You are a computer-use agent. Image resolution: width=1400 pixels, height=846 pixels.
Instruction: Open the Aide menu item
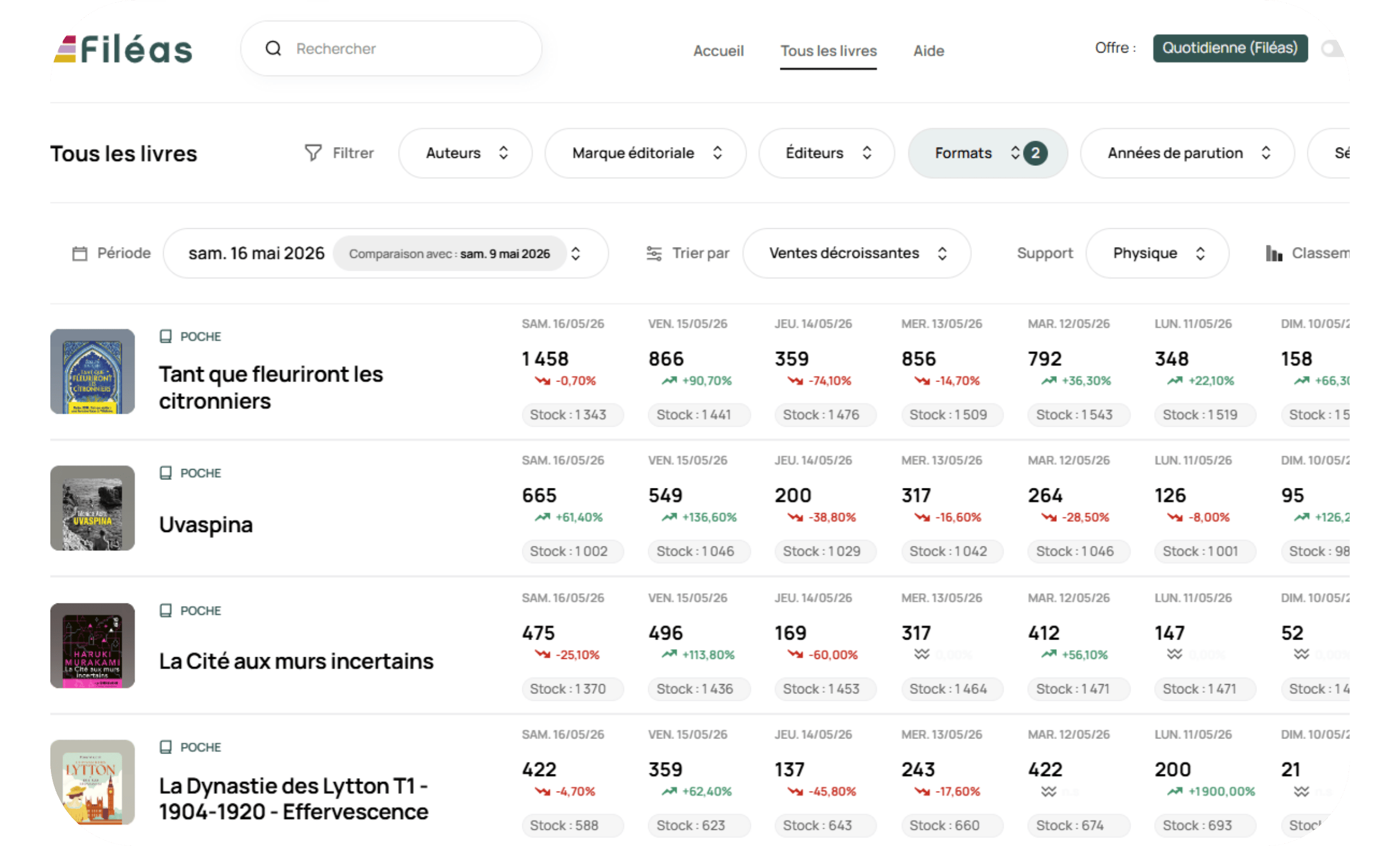929,51
